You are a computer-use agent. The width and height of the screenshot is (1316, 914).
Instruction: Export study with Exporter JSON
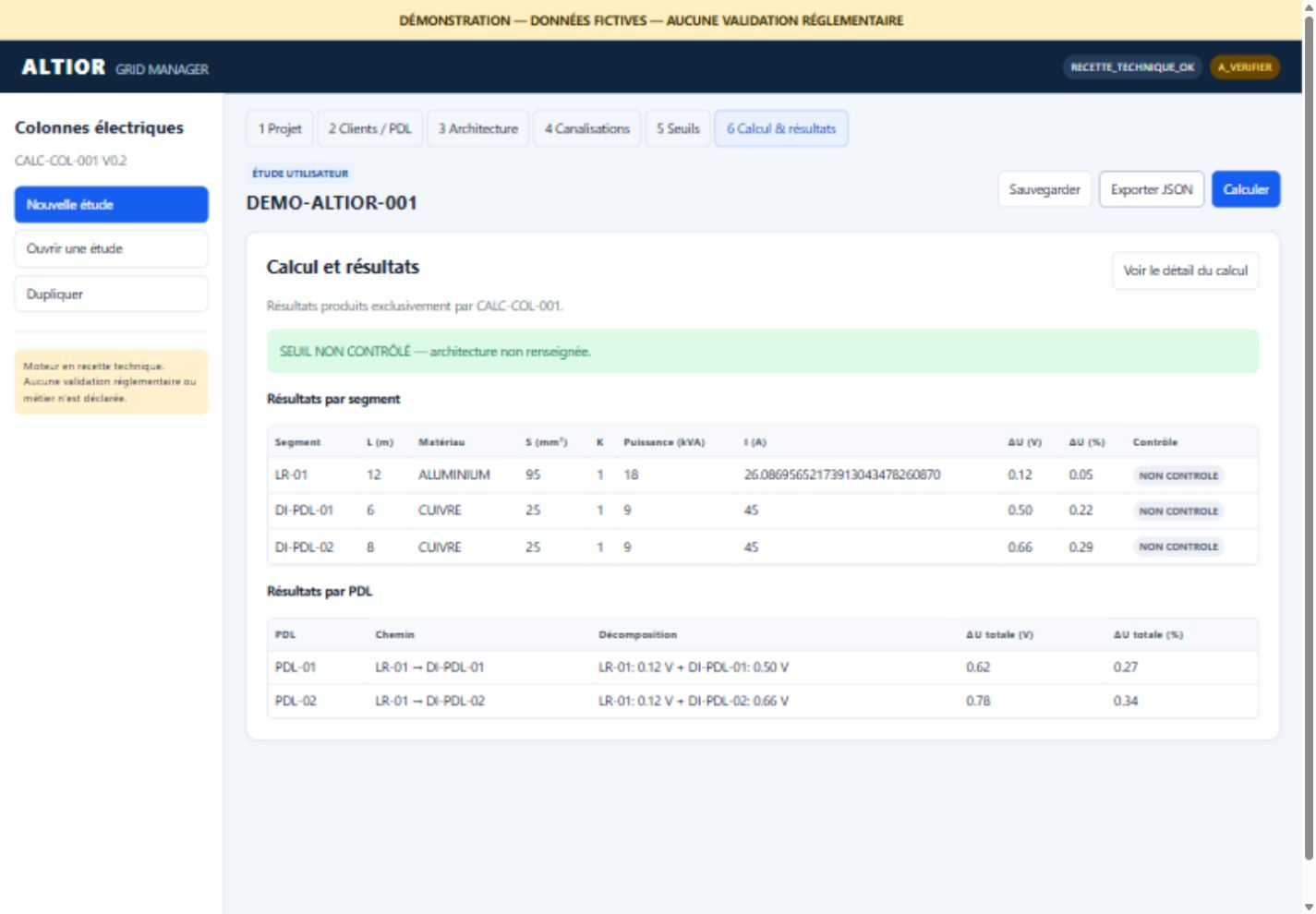click(x=1152, y=189)
